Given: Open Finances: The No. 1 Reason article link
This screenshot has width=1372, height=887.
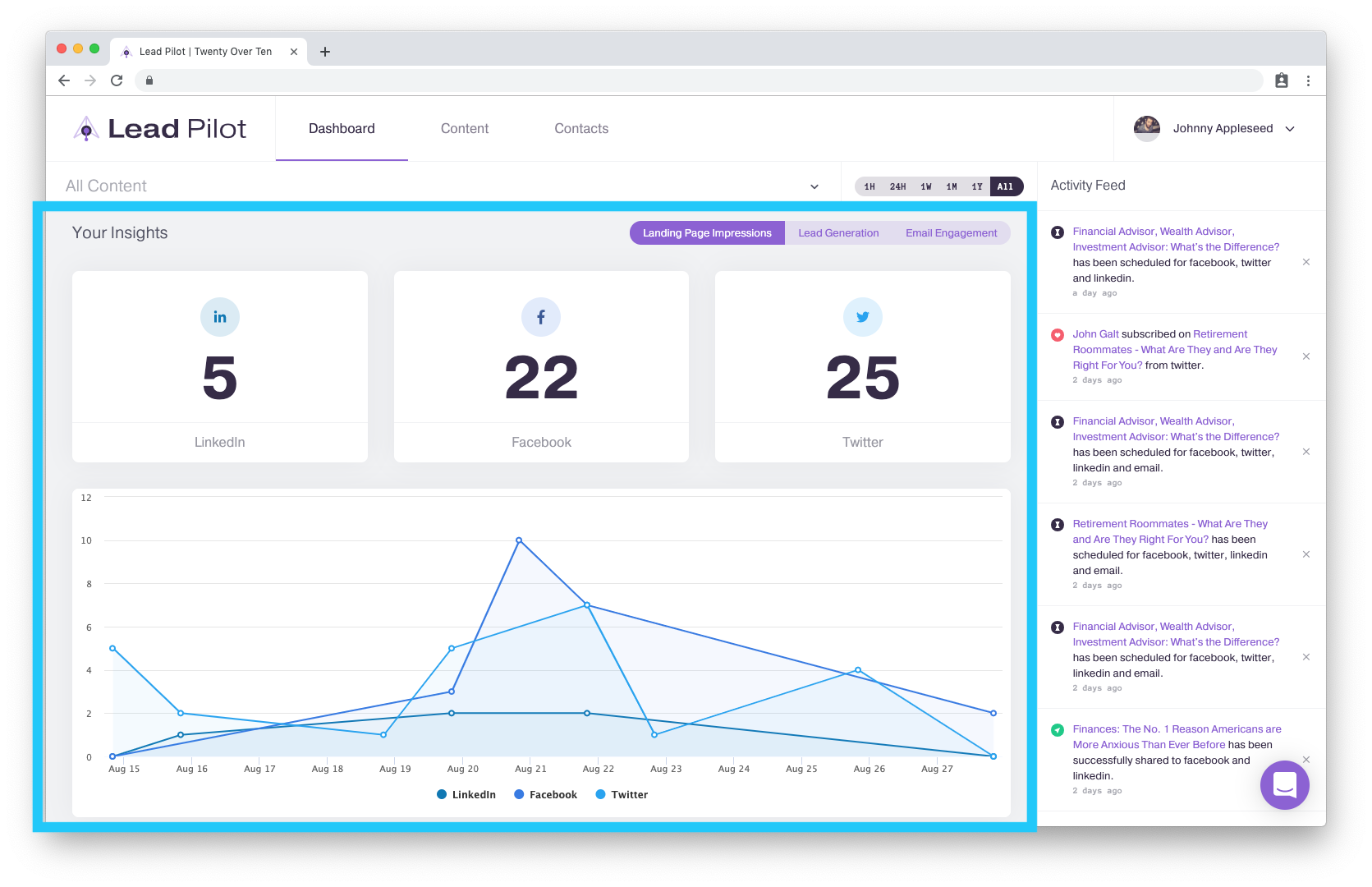Looking at the screenshot, I should [x=1177, y=737].
